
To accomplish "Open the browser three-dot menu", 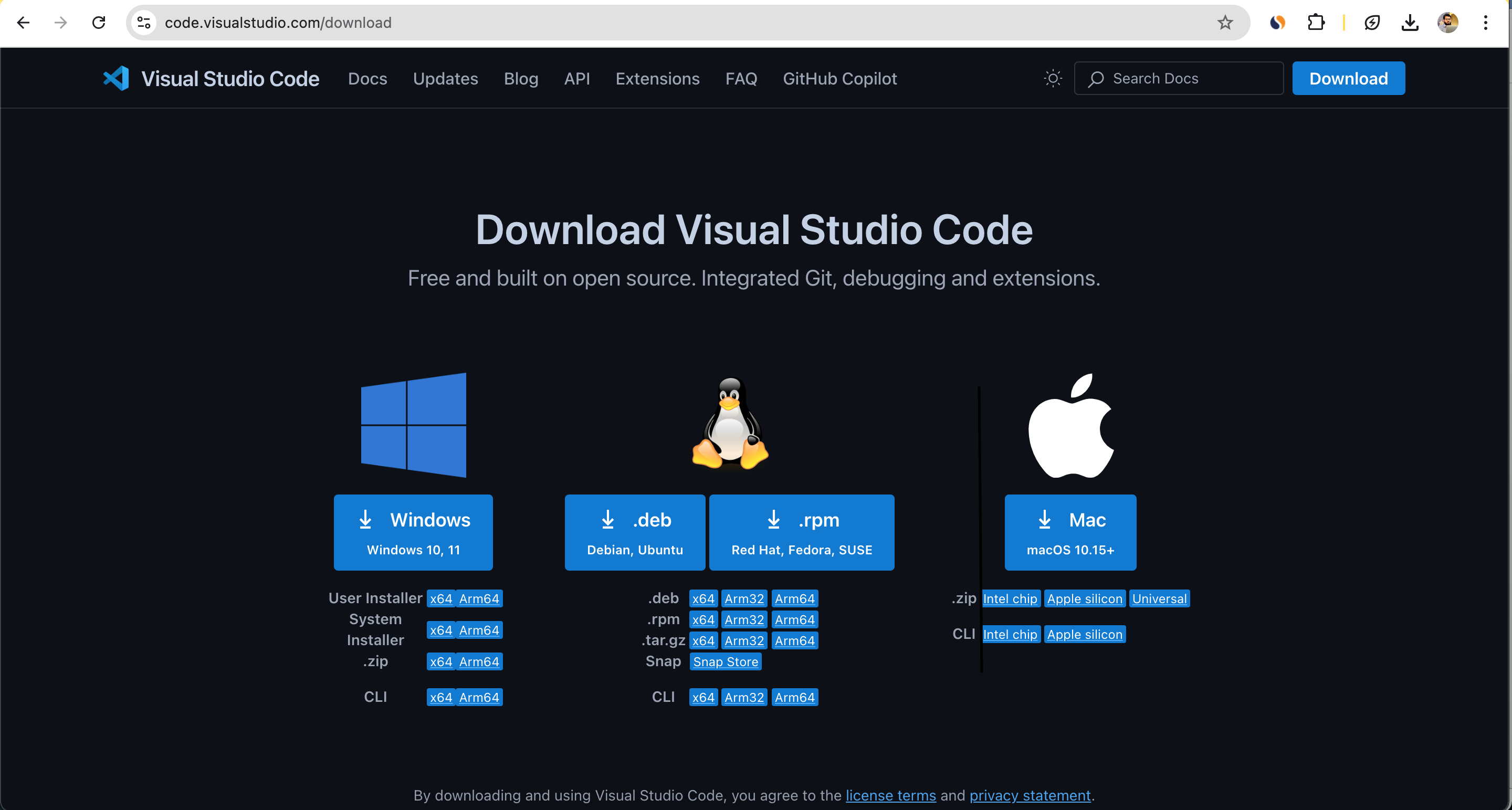I will point(1486,22).
